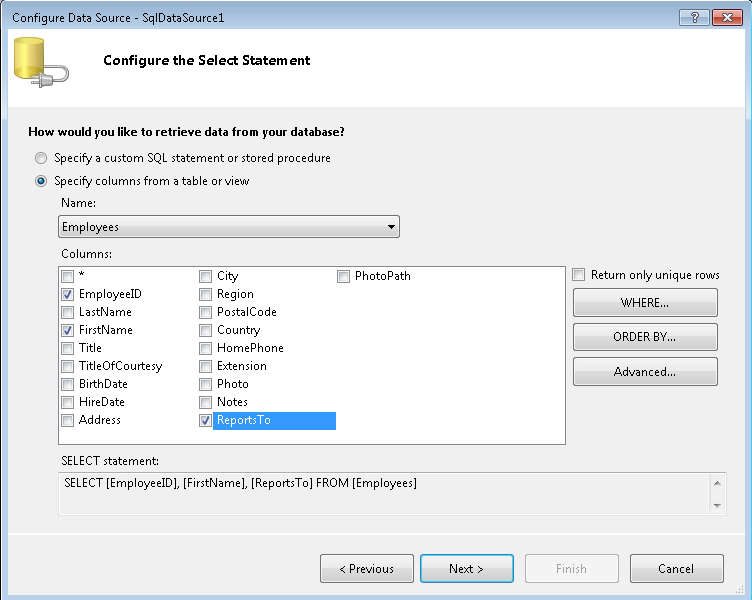The height and width of the screenshot is (600, 752).
Task: Check the BirthDate column
Action: 68,384
